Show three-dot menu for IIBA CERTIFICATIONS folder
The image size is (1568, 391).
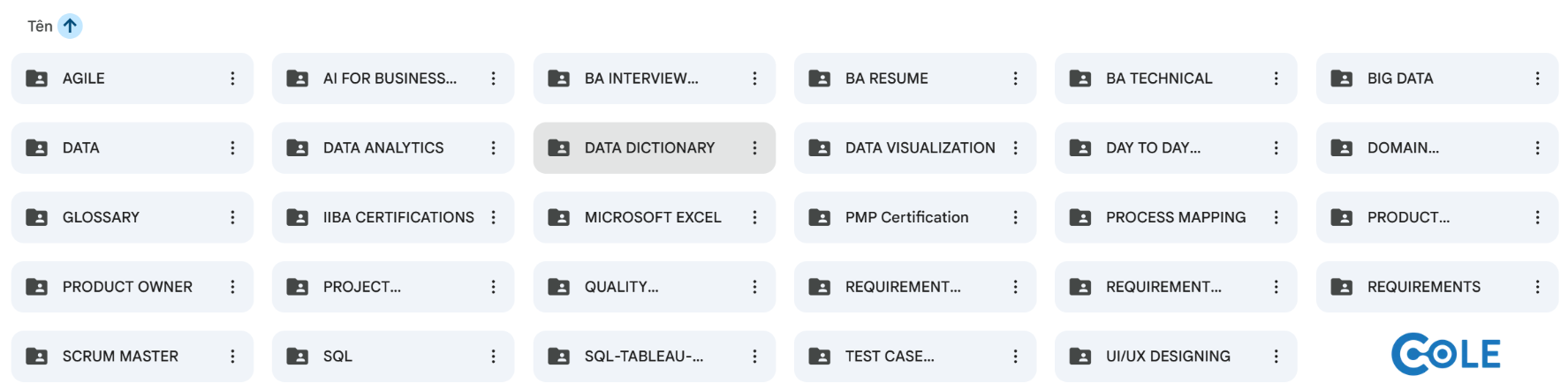(493, 217)
